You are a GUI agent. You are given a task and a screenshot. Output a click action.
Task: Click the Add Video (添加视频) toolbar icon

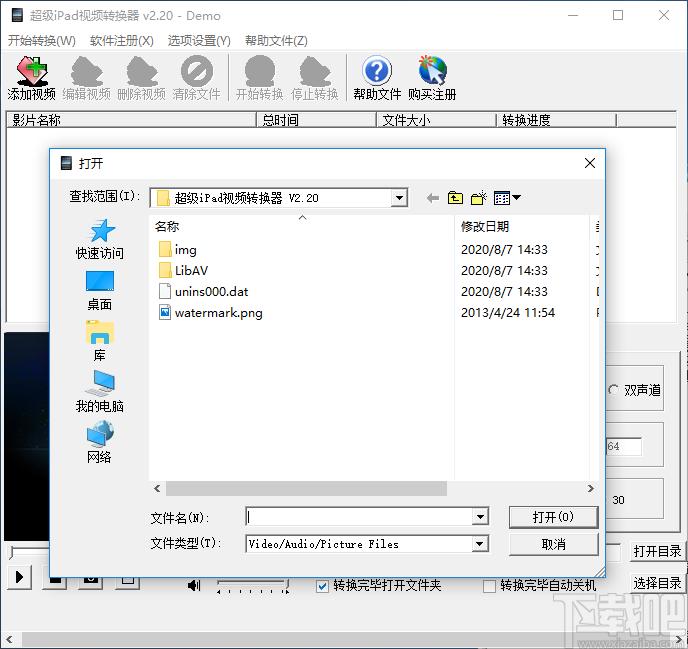pyautogui.click(x=32, y=78)
